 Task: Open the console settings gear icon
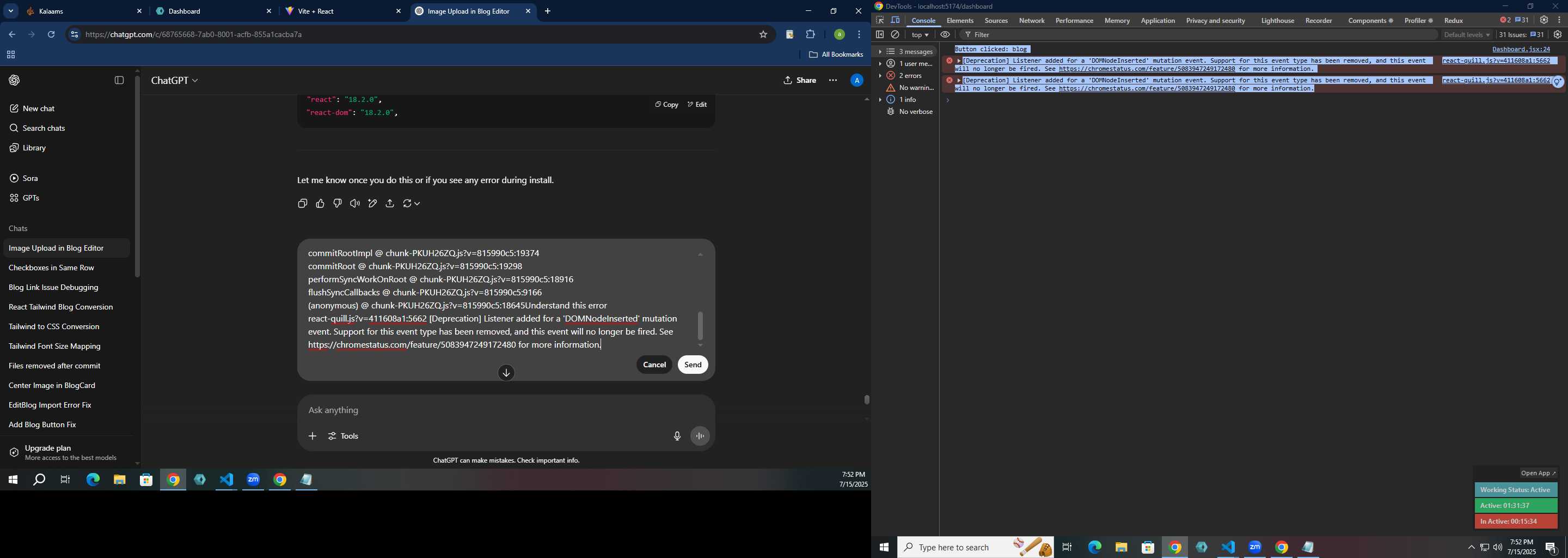pyautogui.click(x=1558, y=35)
